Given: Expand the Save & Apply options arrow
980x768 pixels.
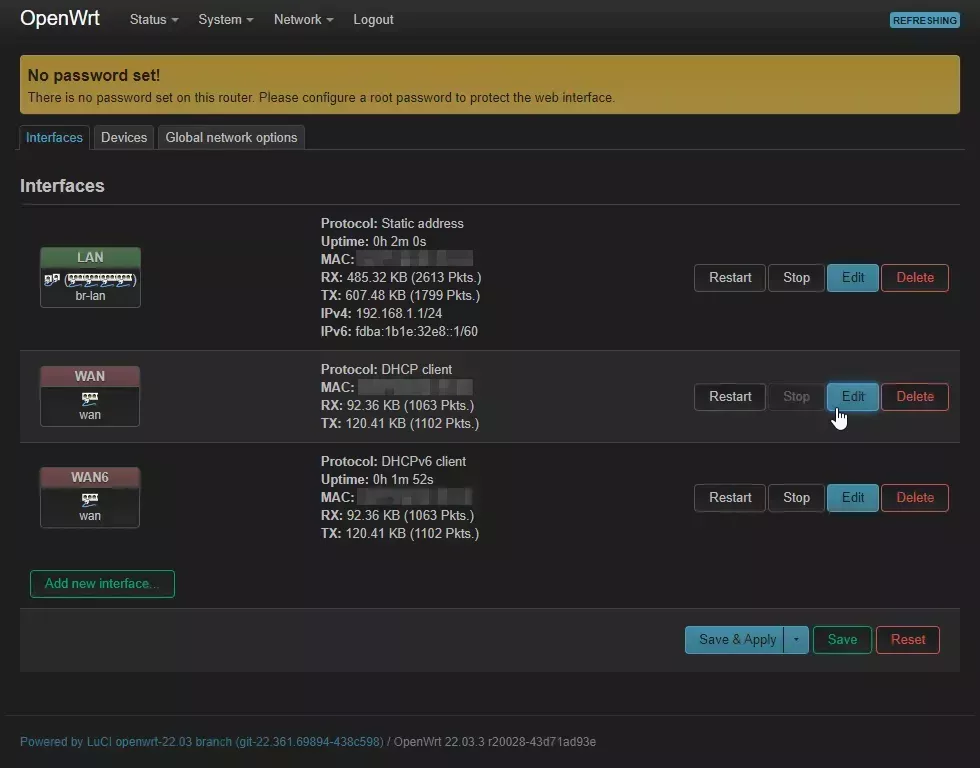Looking at the screenshot, I should 796,640.
